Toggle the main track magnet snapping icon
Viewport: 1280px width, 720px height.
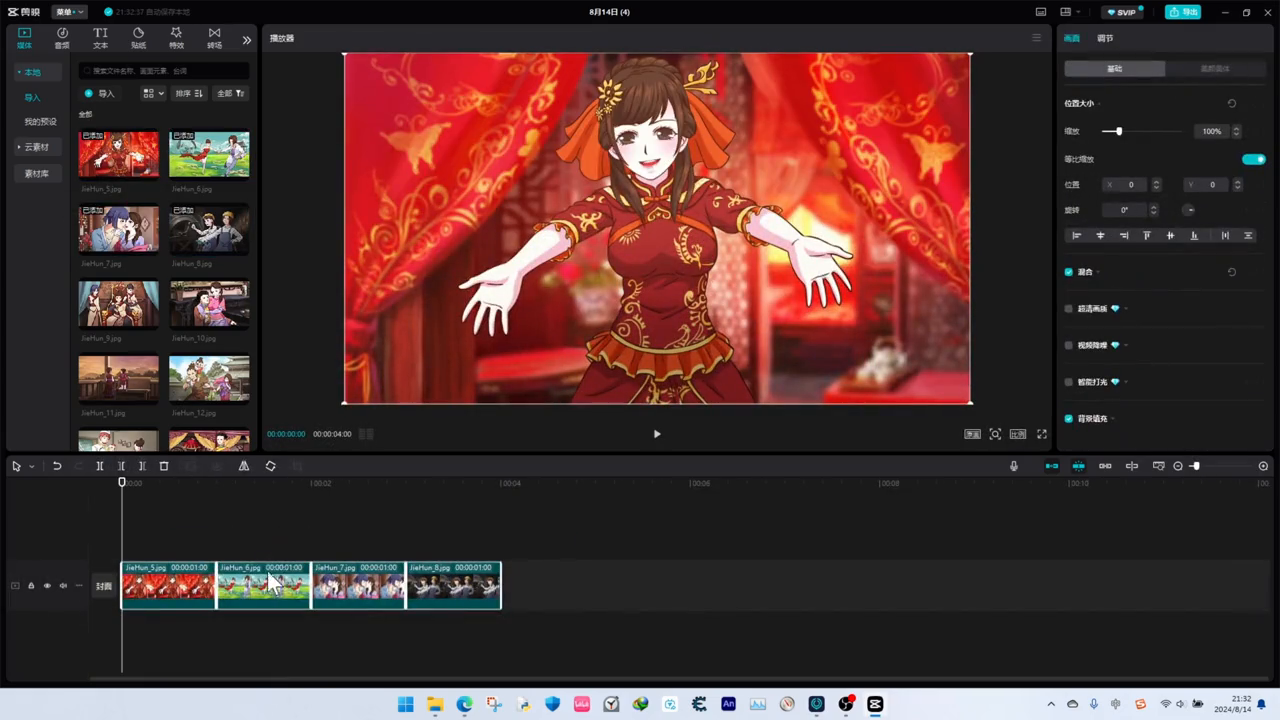1052,466
